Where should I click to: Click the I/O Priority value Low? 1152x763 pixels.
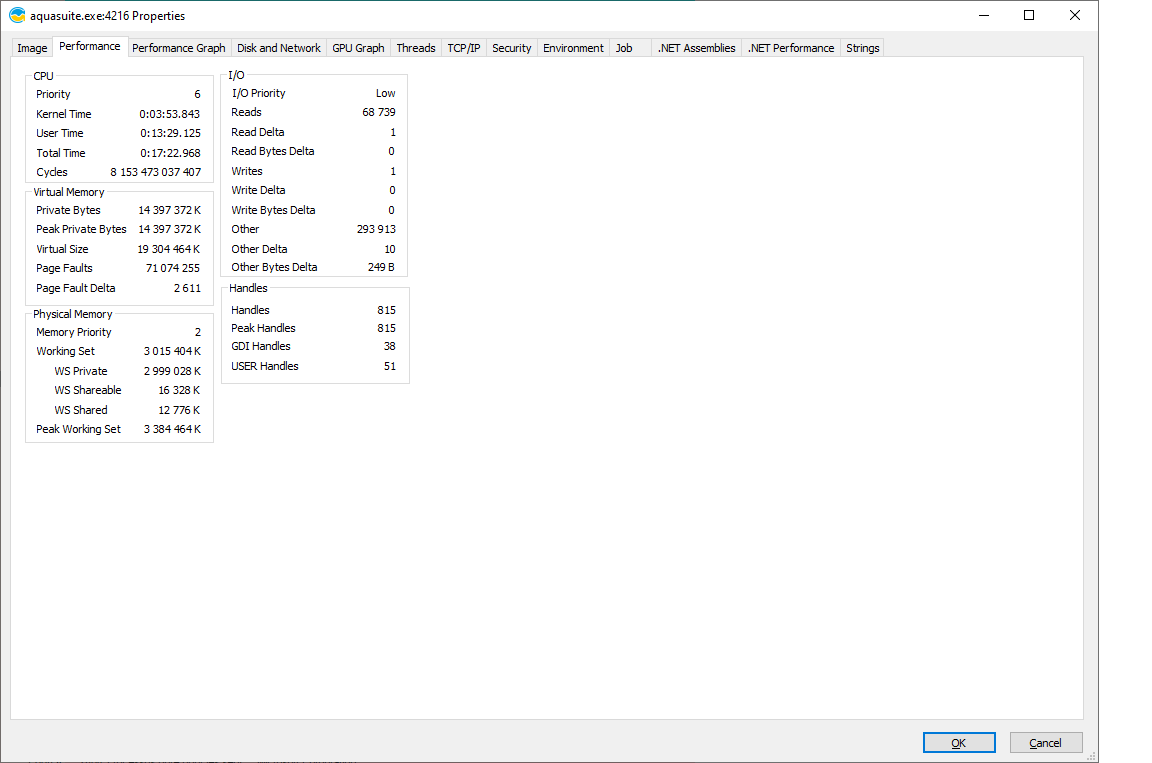tap(386, 93)
